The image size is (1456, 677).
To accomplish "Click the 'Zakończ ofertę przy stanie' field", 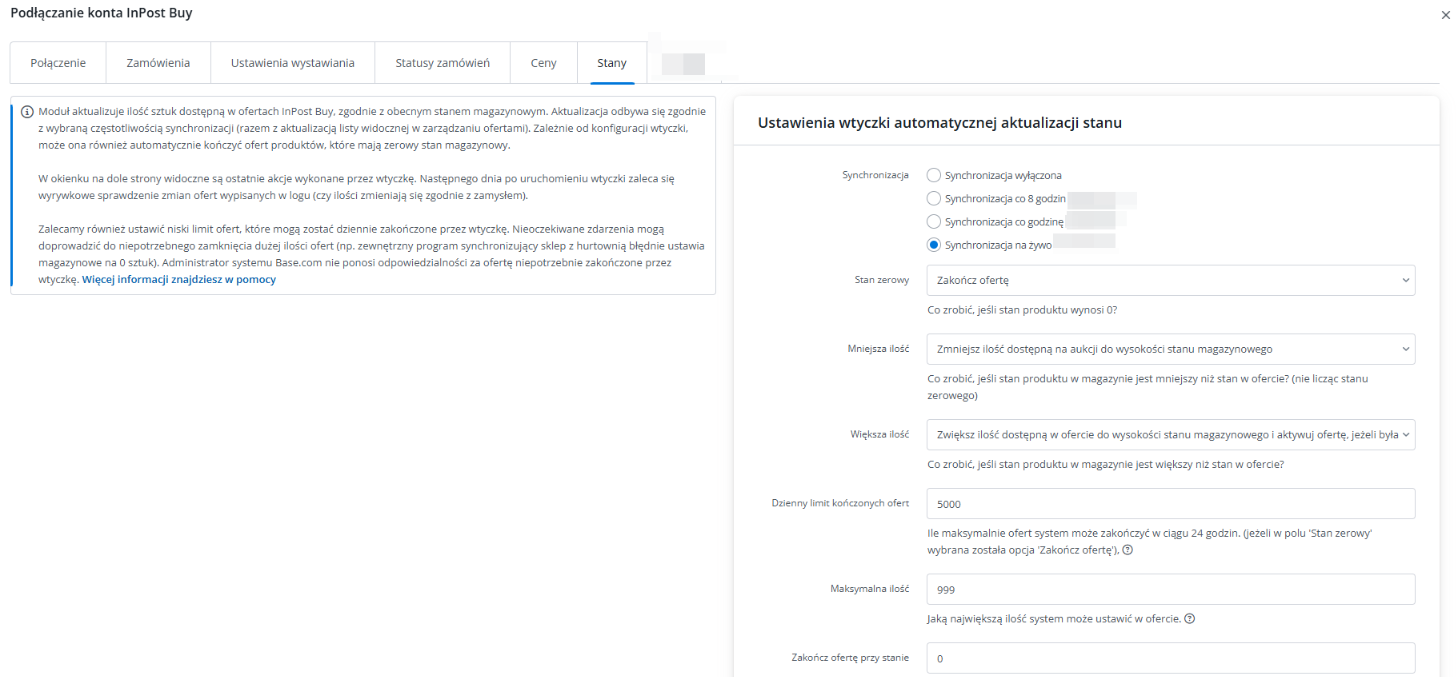I will pos(1170,658).
